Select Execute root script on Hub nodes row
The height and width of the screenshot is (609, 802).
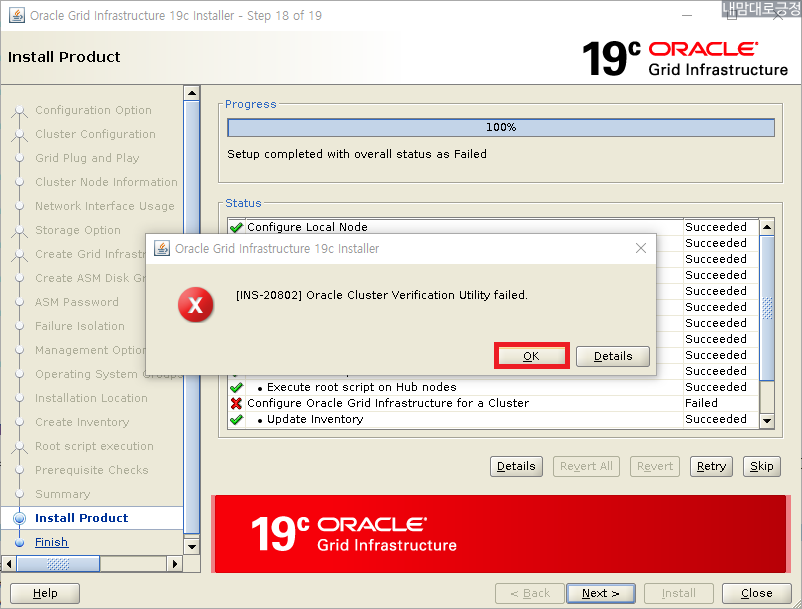[493, 388]
